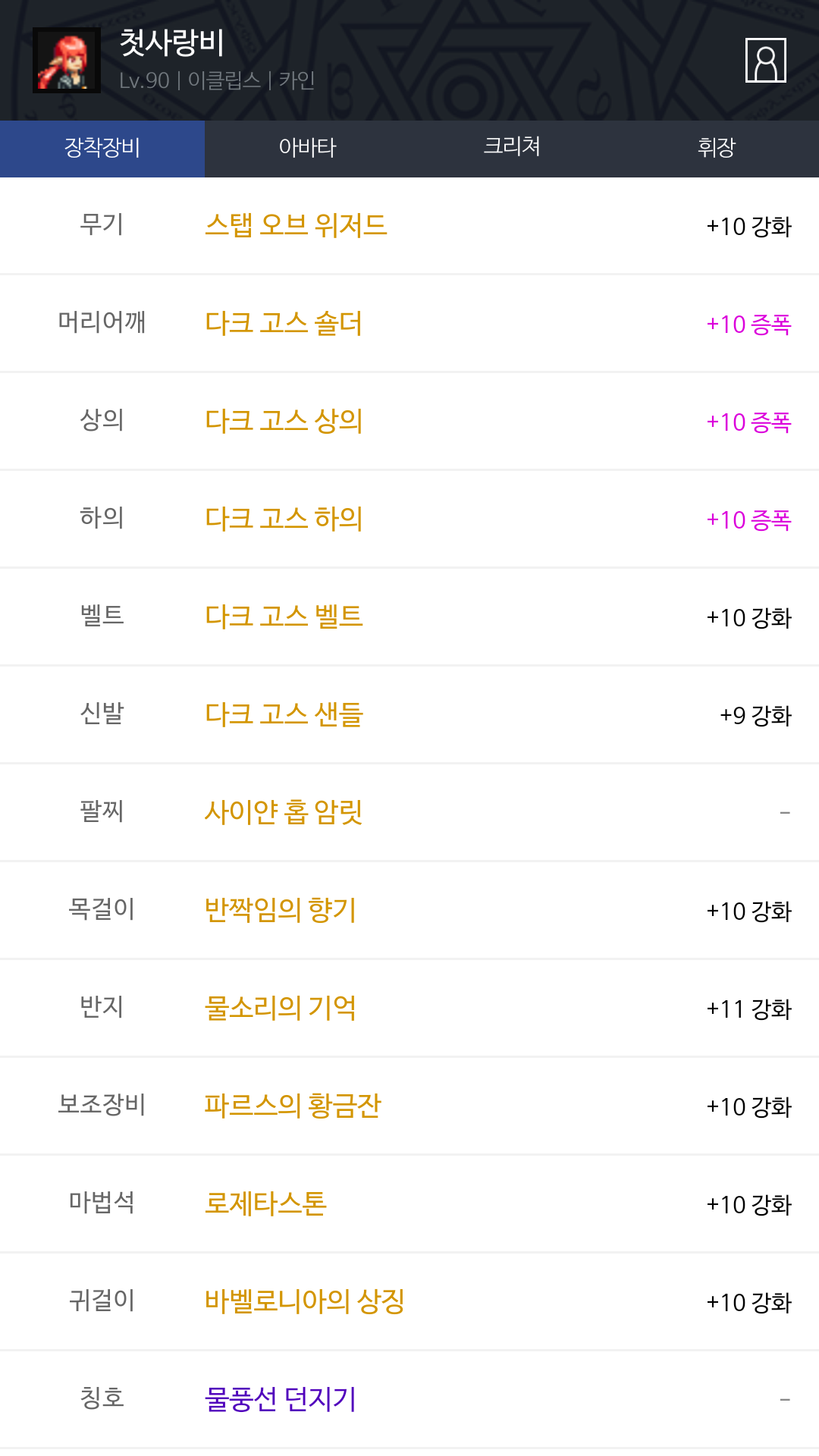819x1456 pixels.
Task: View the 다크 고스 숄더 item
Action: (284, 323)
